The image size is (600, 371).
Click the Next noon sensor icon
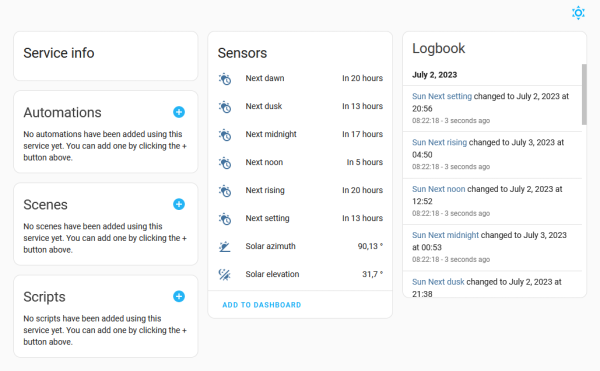point(225,163)
